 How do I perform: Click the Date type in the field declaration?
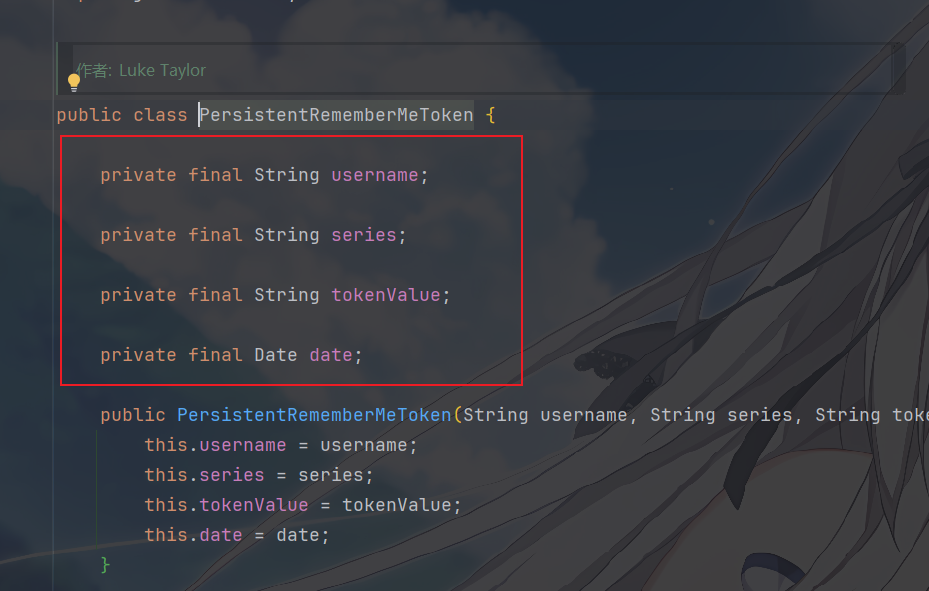(x=275, y=355)
